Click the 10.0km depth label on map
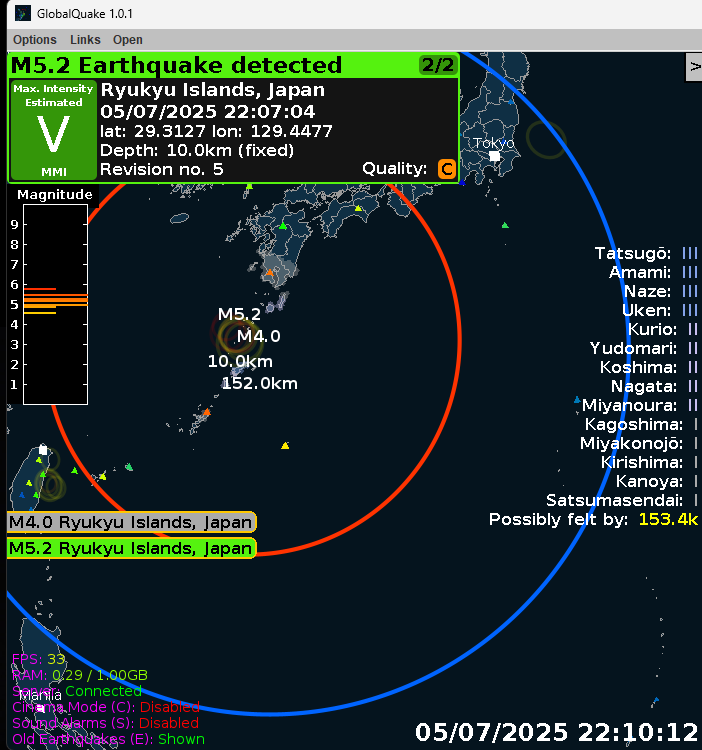 point(240,361)
